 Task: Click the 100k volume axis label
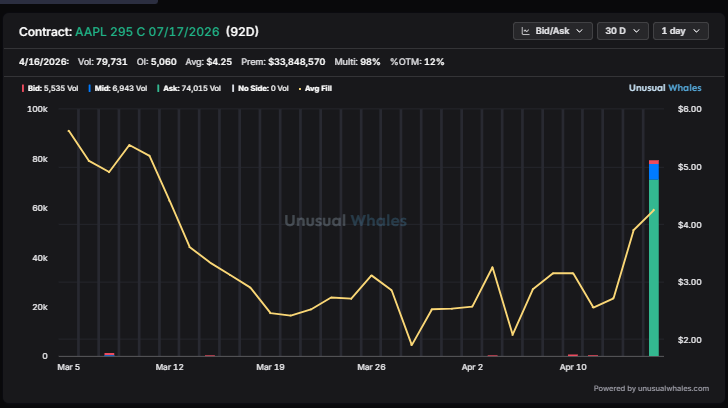click(38, 109)
